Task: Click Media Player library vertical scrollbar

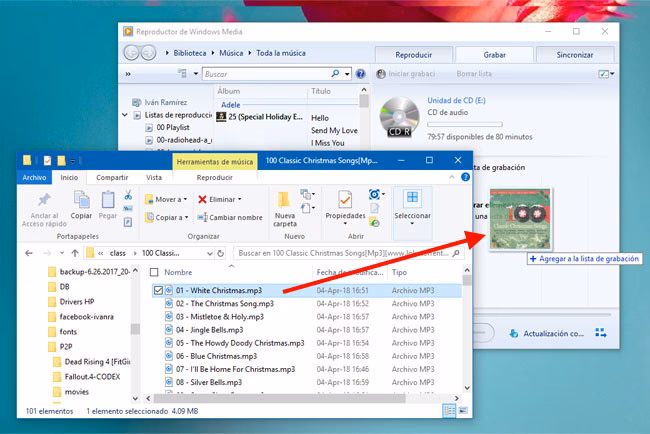Action: [364, 101]
